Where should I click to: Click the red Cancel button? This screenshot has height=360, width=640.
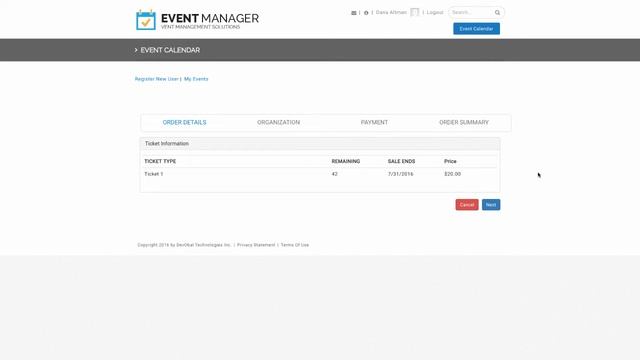[467, 205]
